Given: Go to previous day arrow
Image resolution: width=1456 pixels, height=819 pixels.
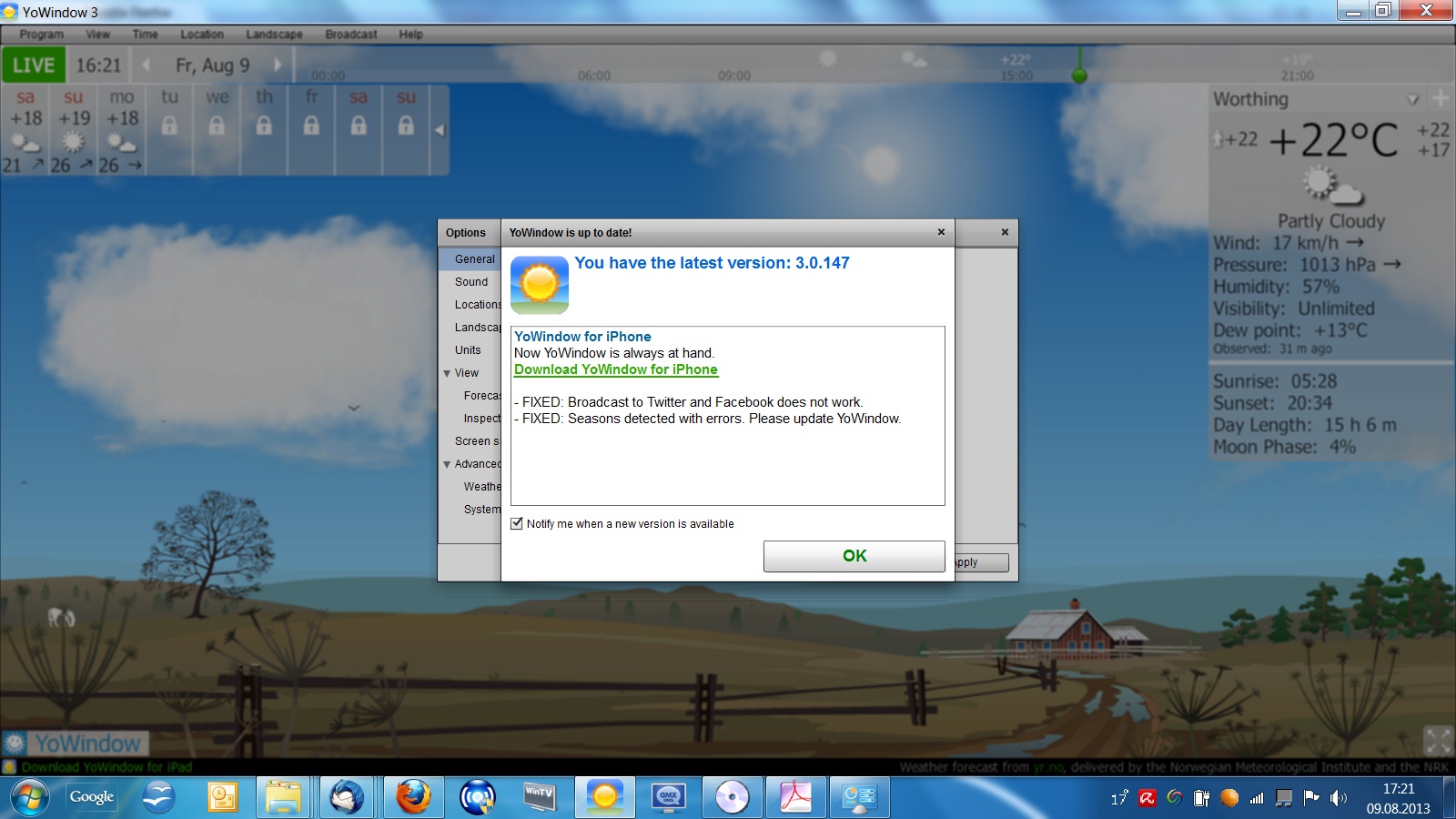Looking at the screenshot, I should click(x=146, y=66).
